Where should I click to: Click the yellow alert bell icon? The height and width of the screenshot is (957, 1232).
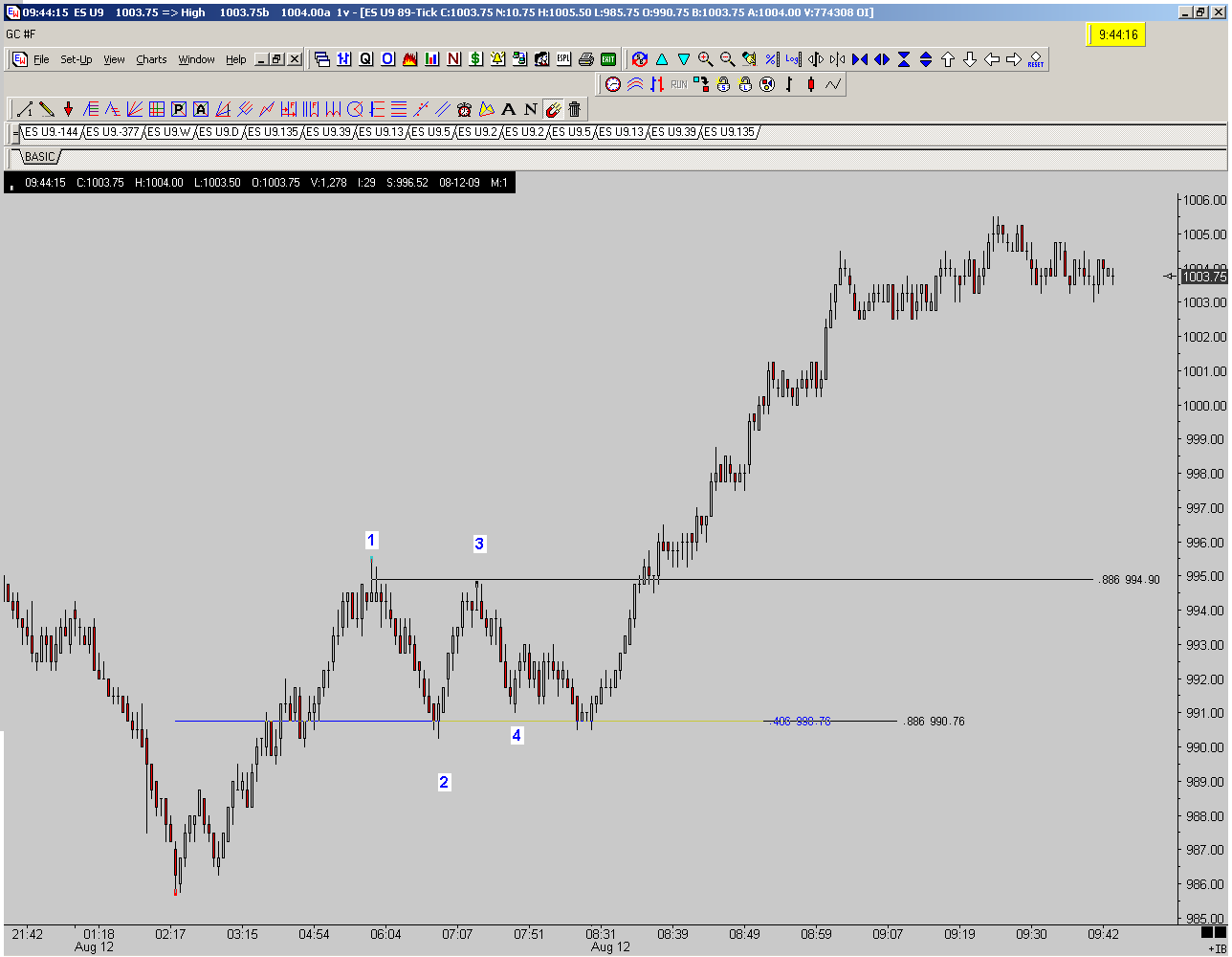pos(497,59)
